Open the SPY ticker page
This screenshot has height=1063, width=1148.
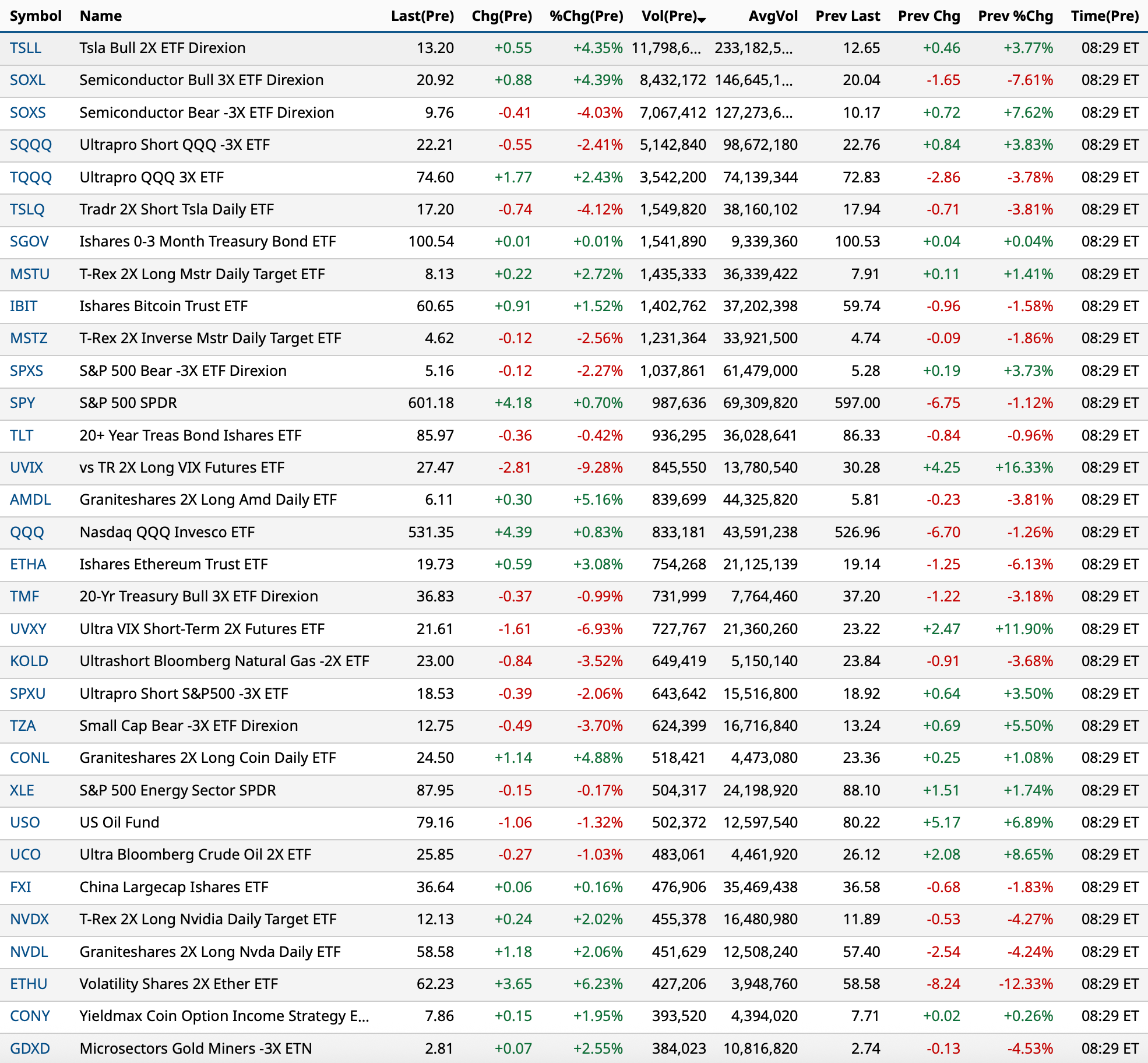coord(23,403)
